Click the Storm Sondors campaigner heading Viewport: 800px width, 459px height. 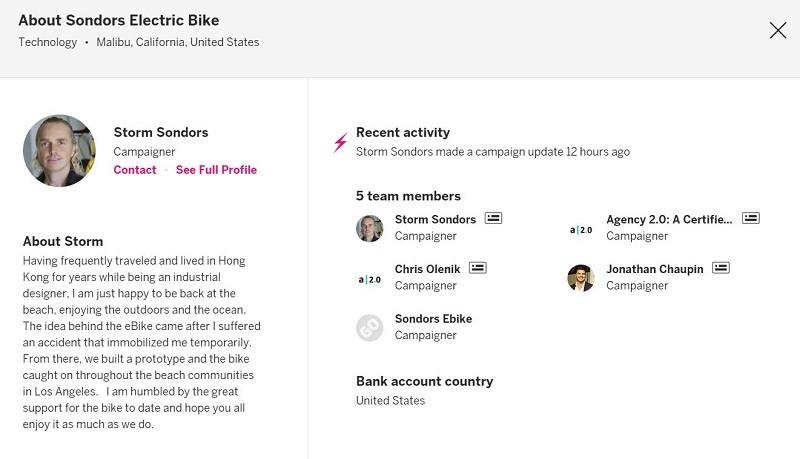tap(161, 132)
